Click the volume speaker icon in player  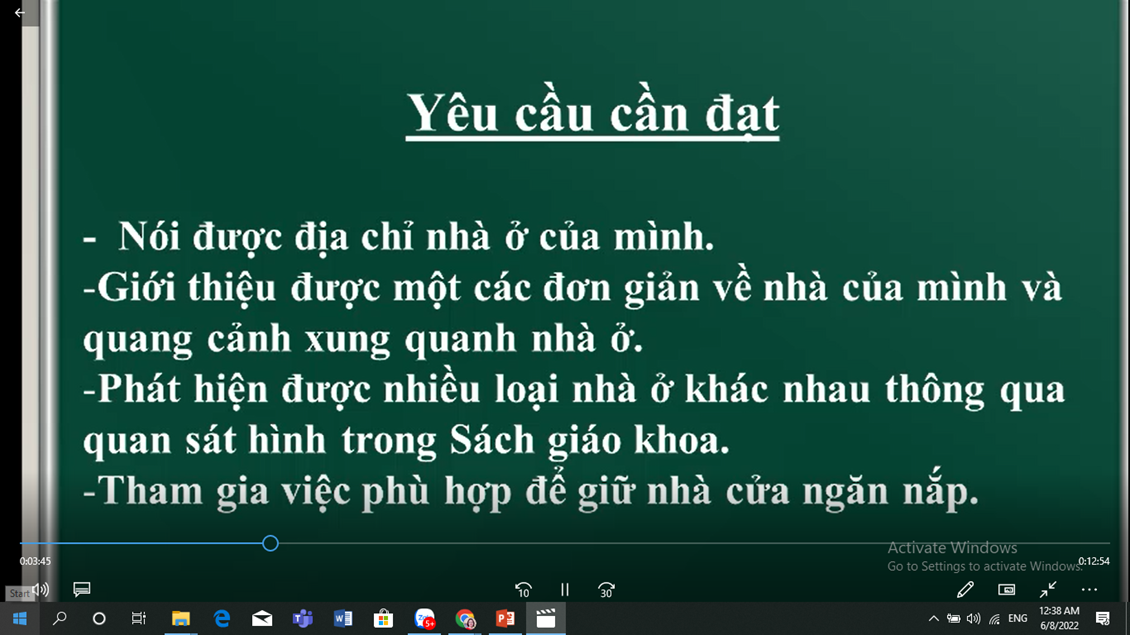(x=41, y=590)
